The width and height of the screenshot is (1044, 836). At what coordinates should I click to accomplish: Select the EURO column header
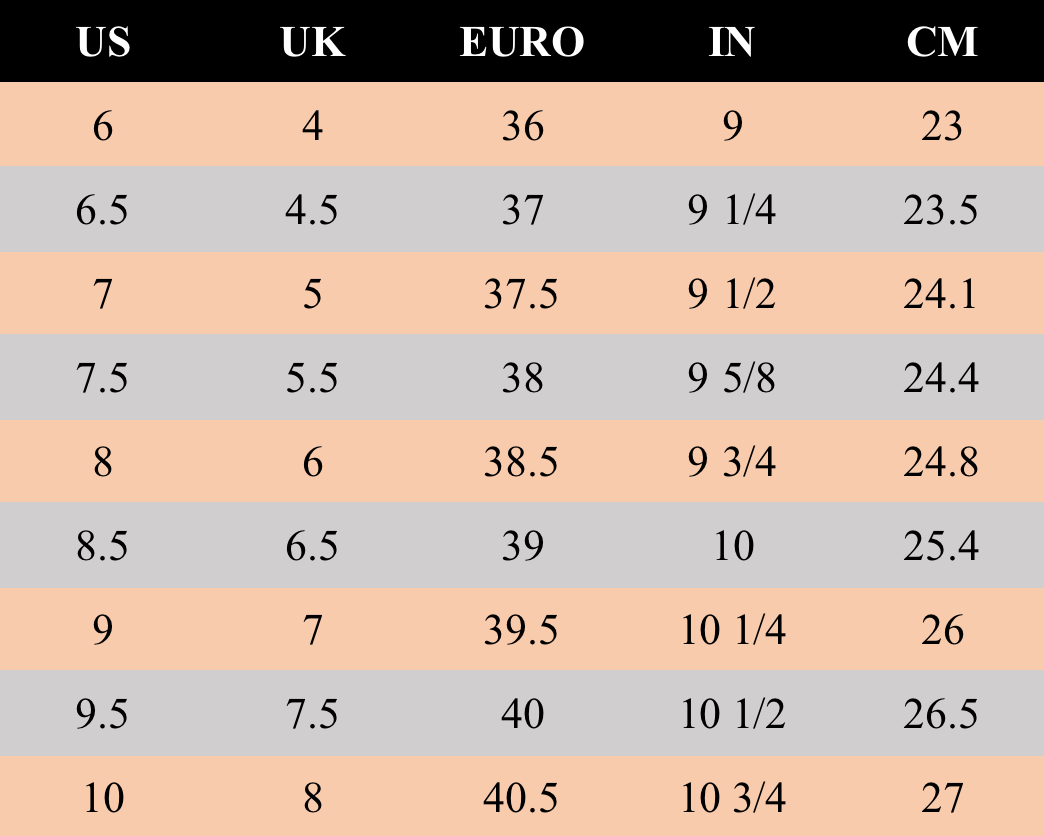[522, 42]
